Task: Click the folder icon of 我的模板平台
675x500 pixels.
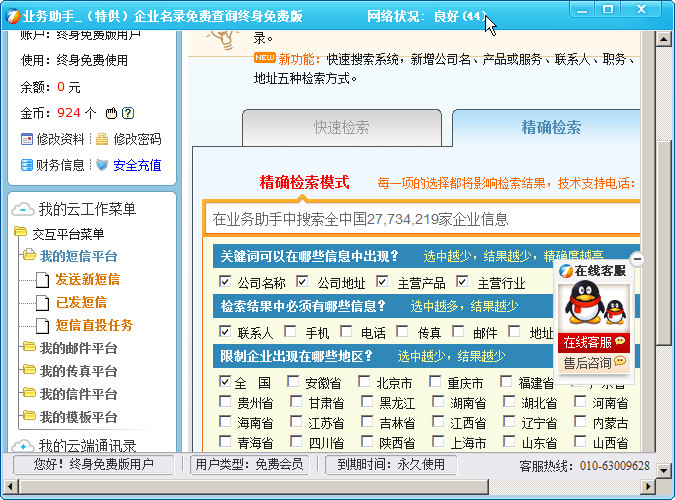Action: pyautogui.click(x=29, y=415)
